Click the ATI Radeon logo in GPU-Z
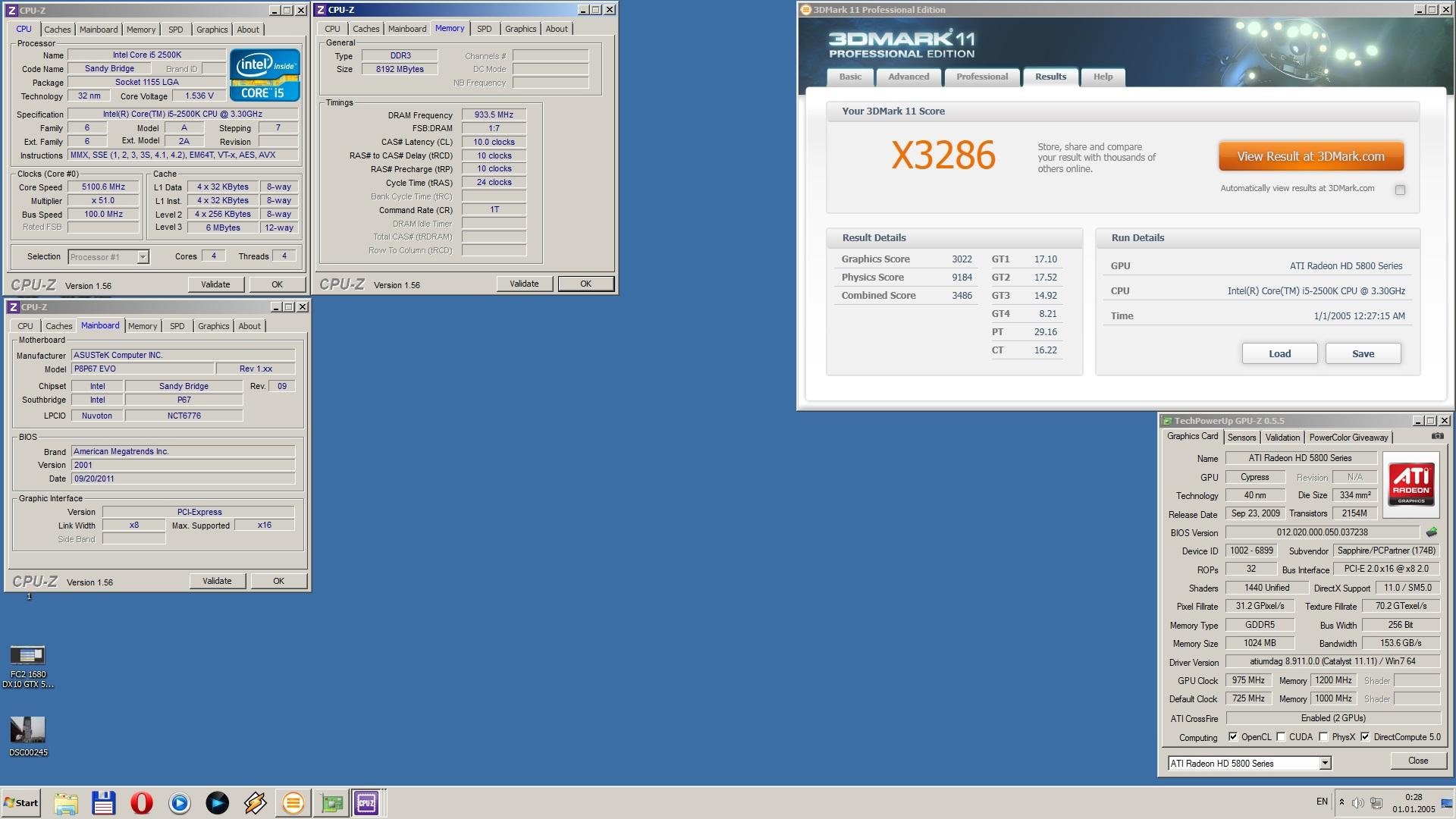The height and width of the screenshot is (819, 1456). [1411, 485]
